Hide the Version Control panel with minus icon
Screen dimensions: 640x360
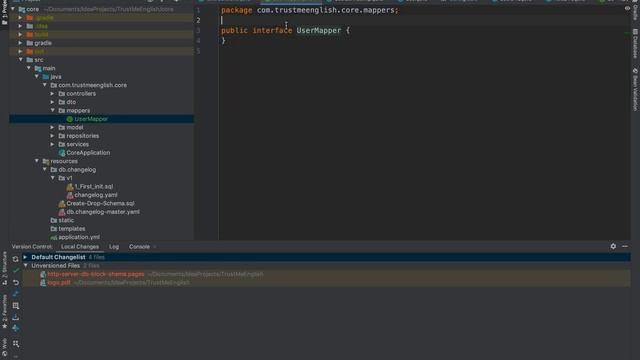625,246
